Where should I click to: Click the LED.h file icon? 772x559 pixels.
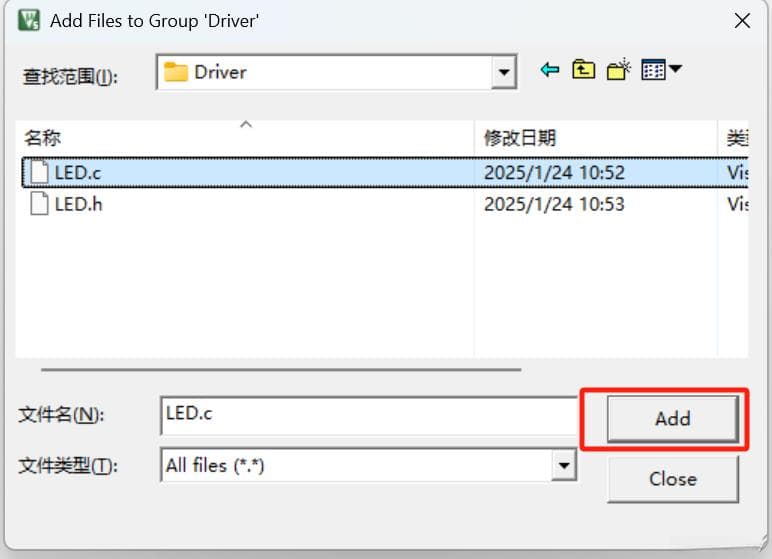pos(39,203)
